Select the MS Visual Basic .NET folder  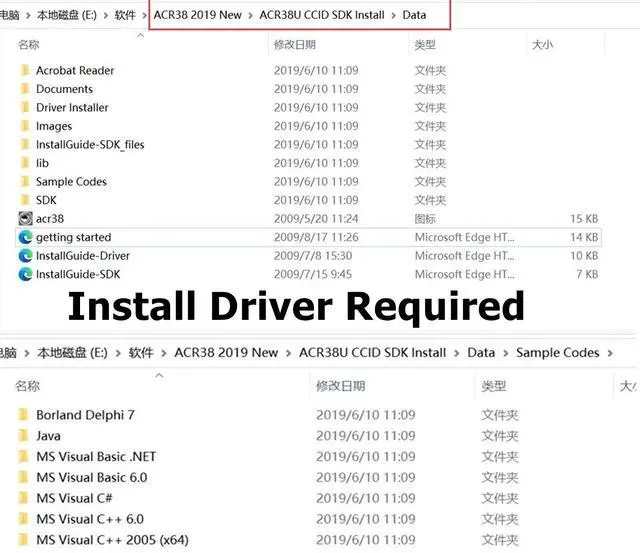point(96,457)
